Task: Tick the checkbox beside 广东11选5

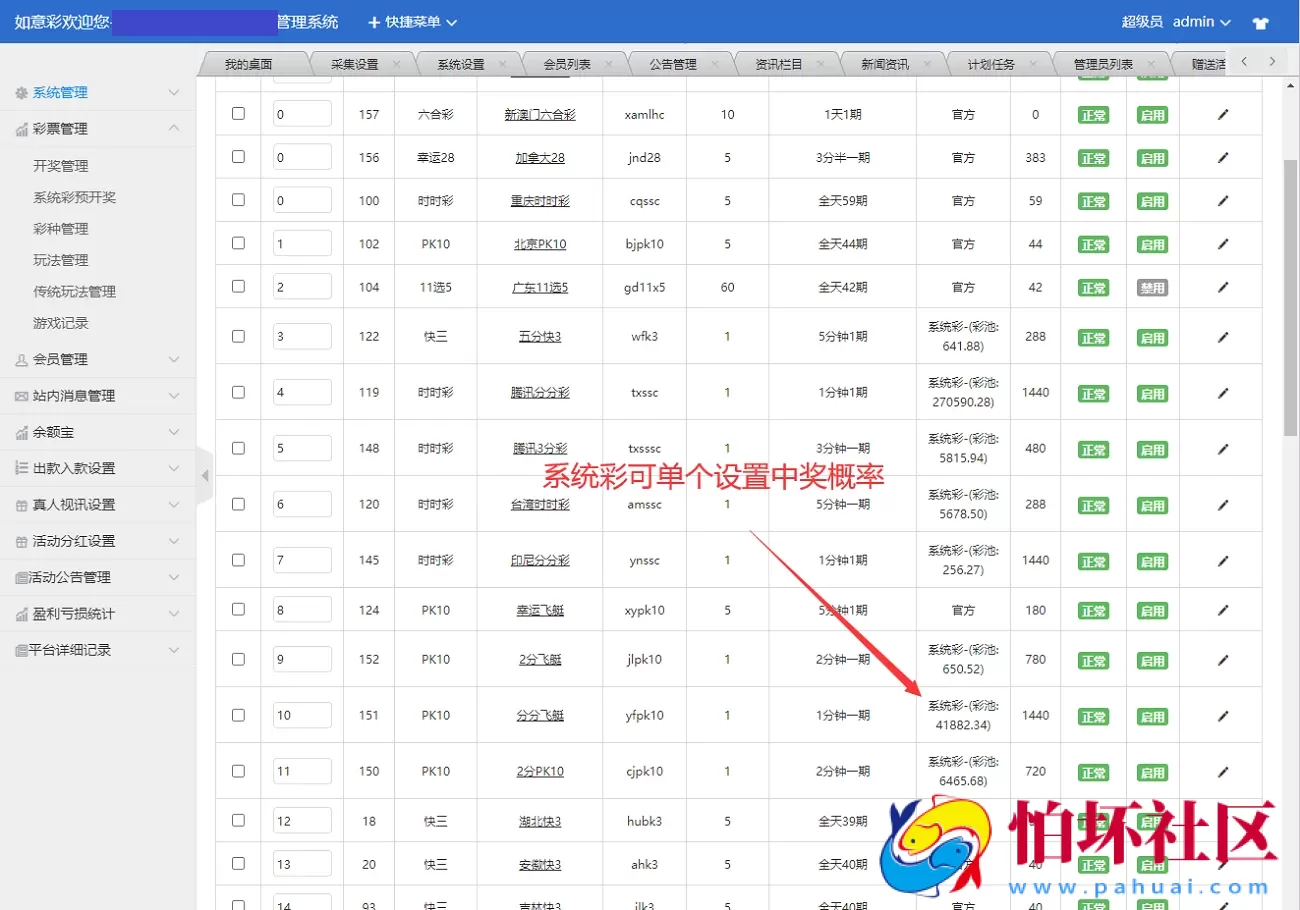Action: pos(237,285)
